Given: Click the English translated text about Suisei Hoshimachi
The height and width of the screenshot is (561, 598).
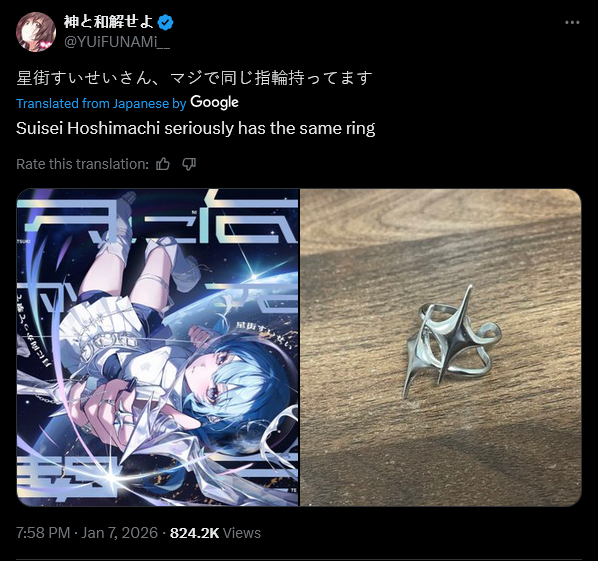Looking at the screenshot, I should tap(196, 129).
